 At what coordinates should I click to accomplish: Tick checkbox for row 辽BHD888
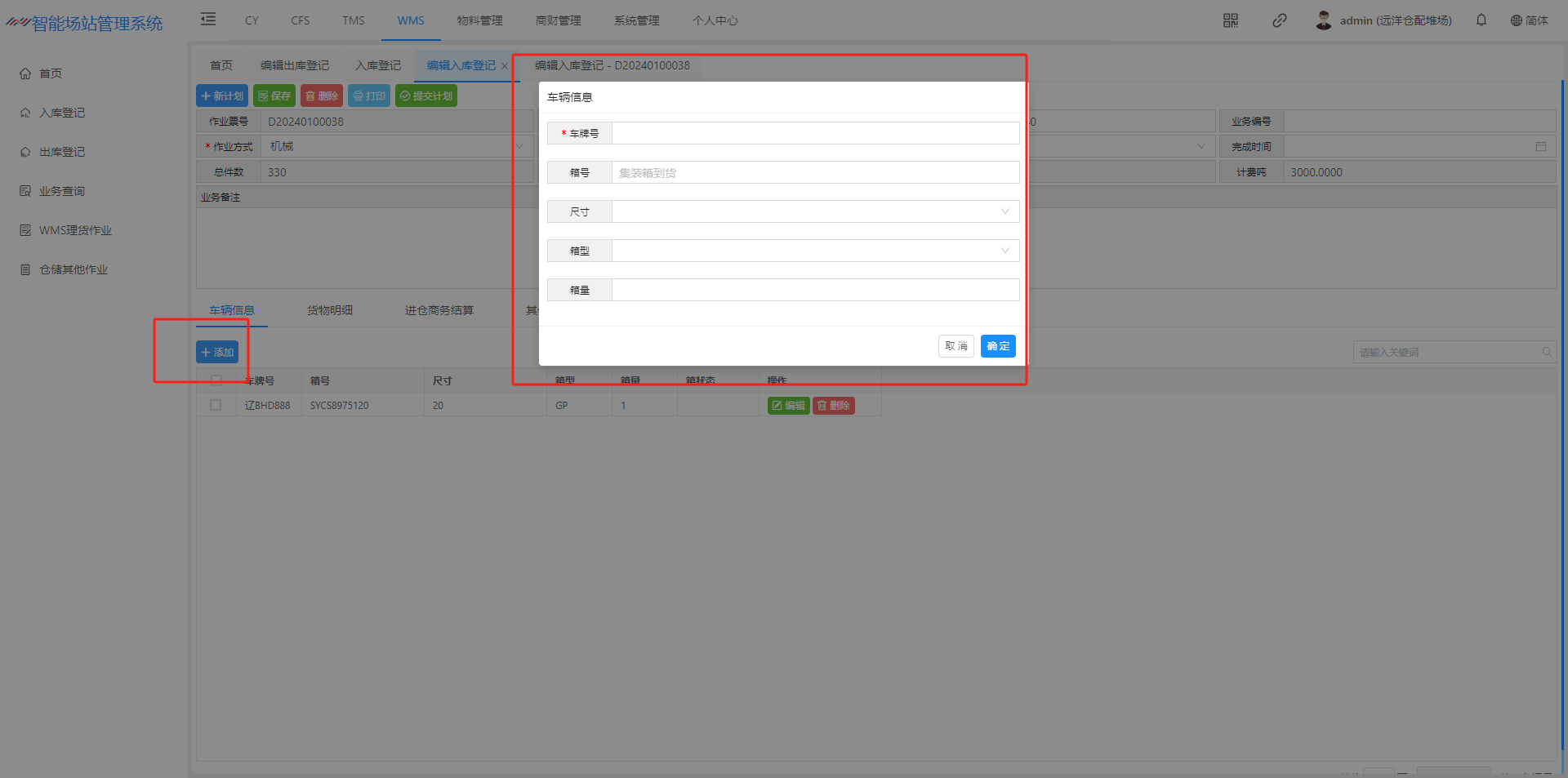[216, 405]
